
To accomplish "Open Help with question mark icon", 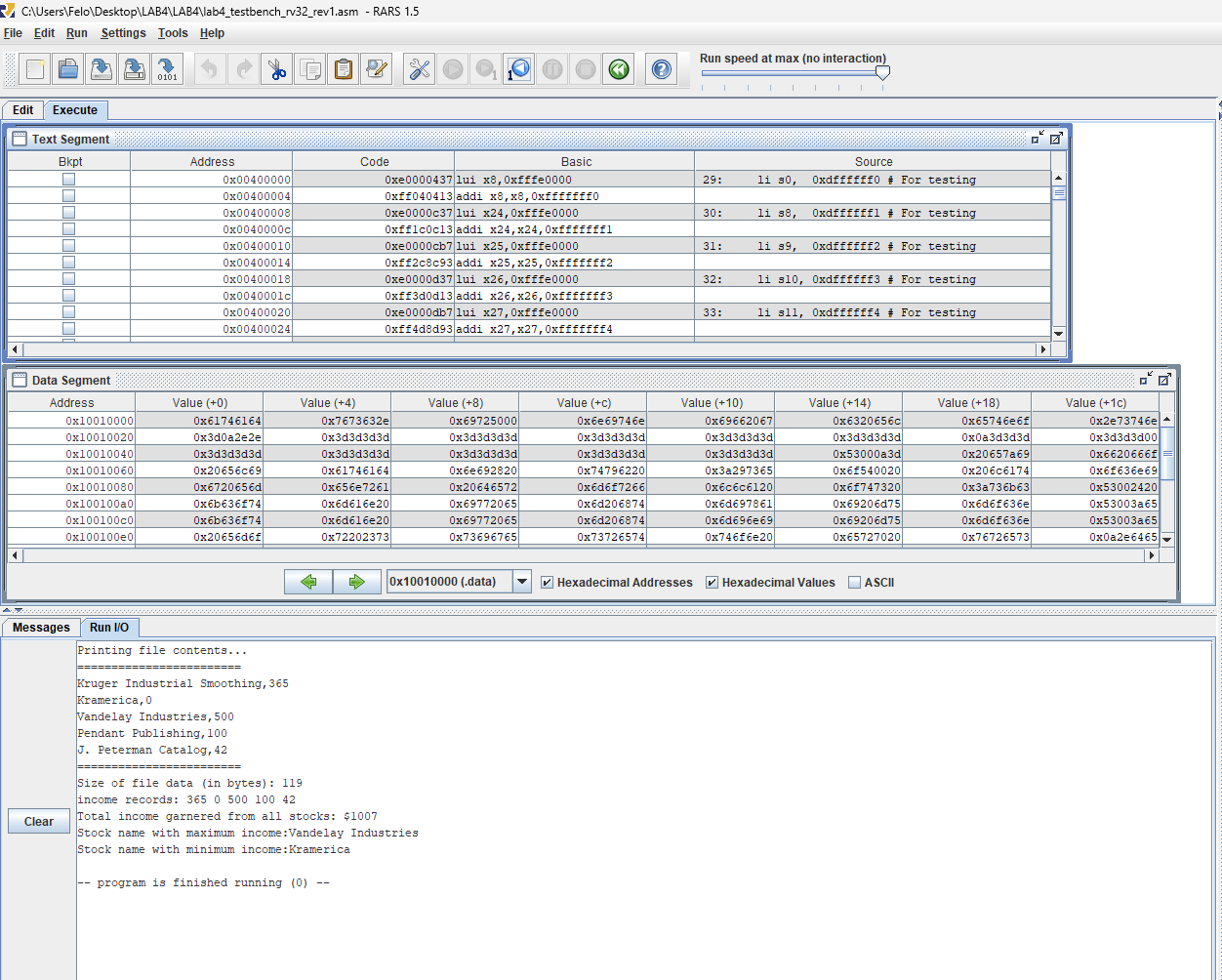I will [662, 69].
